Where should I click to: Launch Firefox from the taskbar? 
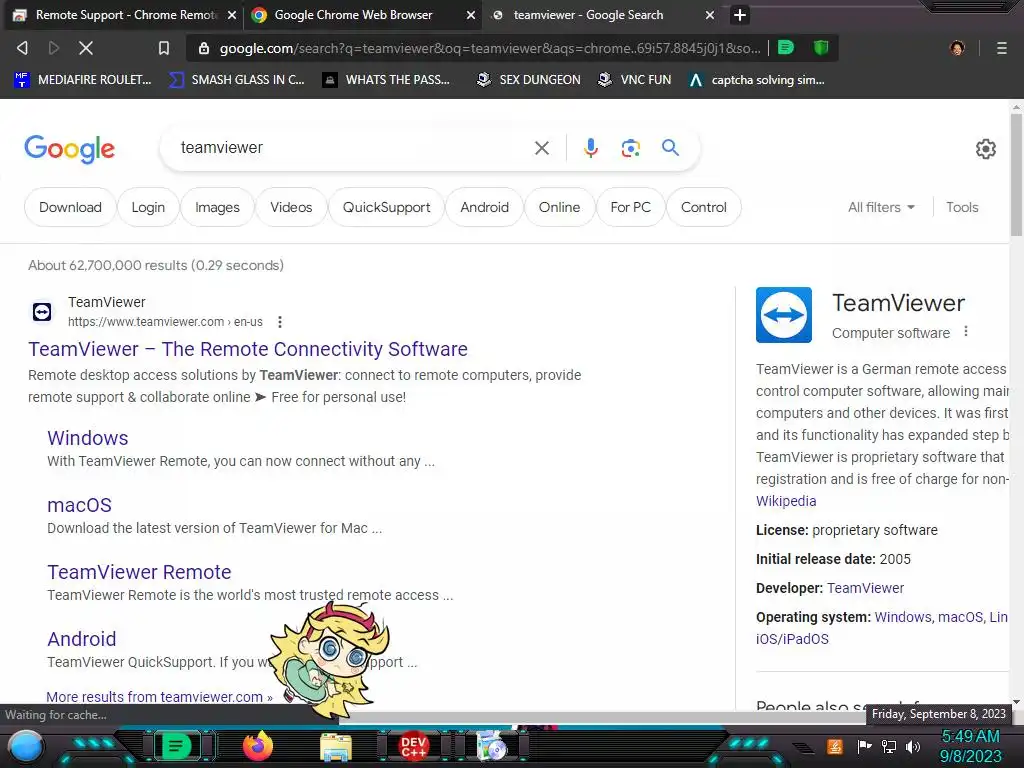pyautogui.click(x=257, y=746)
